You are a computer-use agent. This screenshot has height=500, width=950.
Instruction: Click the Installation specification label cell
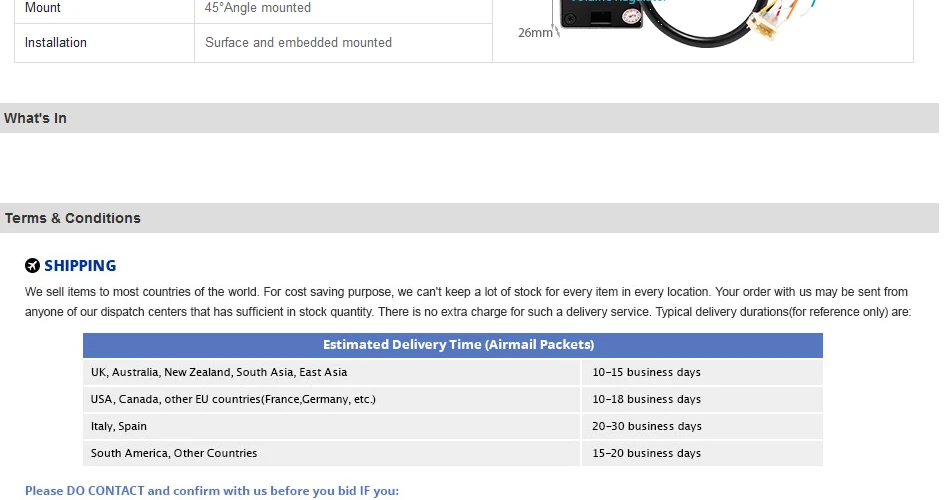(x=104, y=43)
